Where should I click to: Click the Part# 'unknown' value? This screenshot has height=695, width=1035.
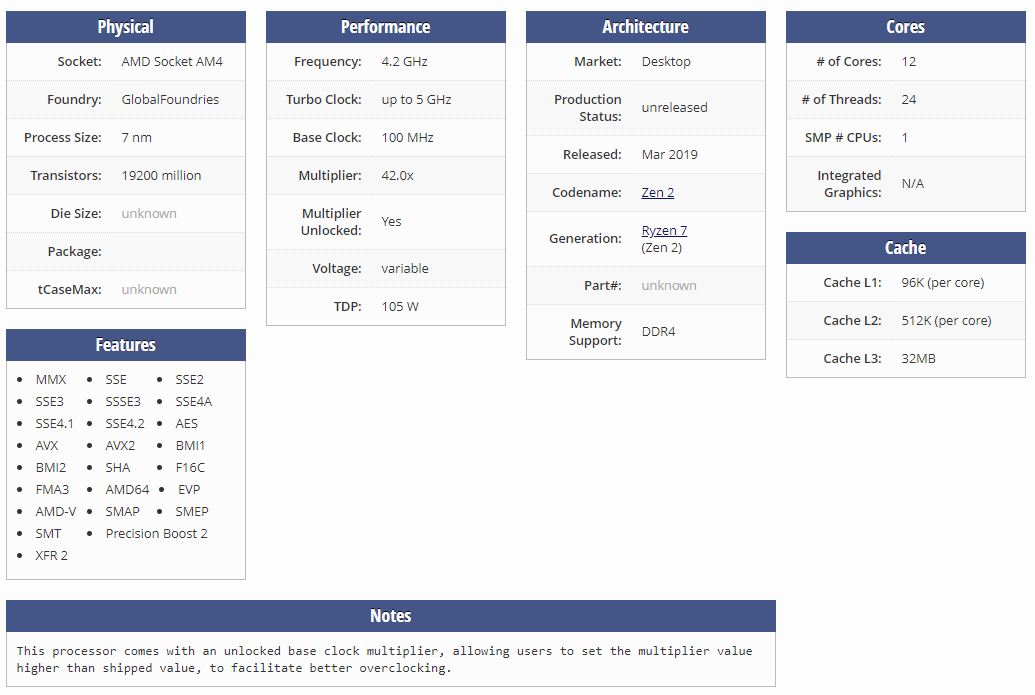tap(669, 285)
